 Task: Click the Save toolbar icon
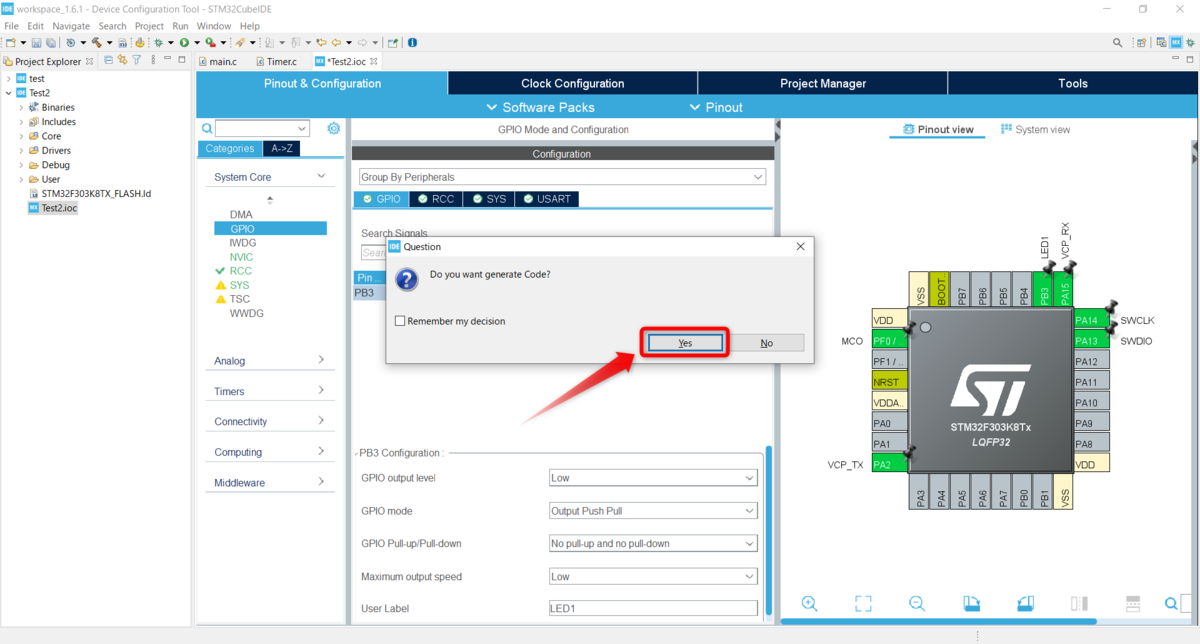[36, 43]
